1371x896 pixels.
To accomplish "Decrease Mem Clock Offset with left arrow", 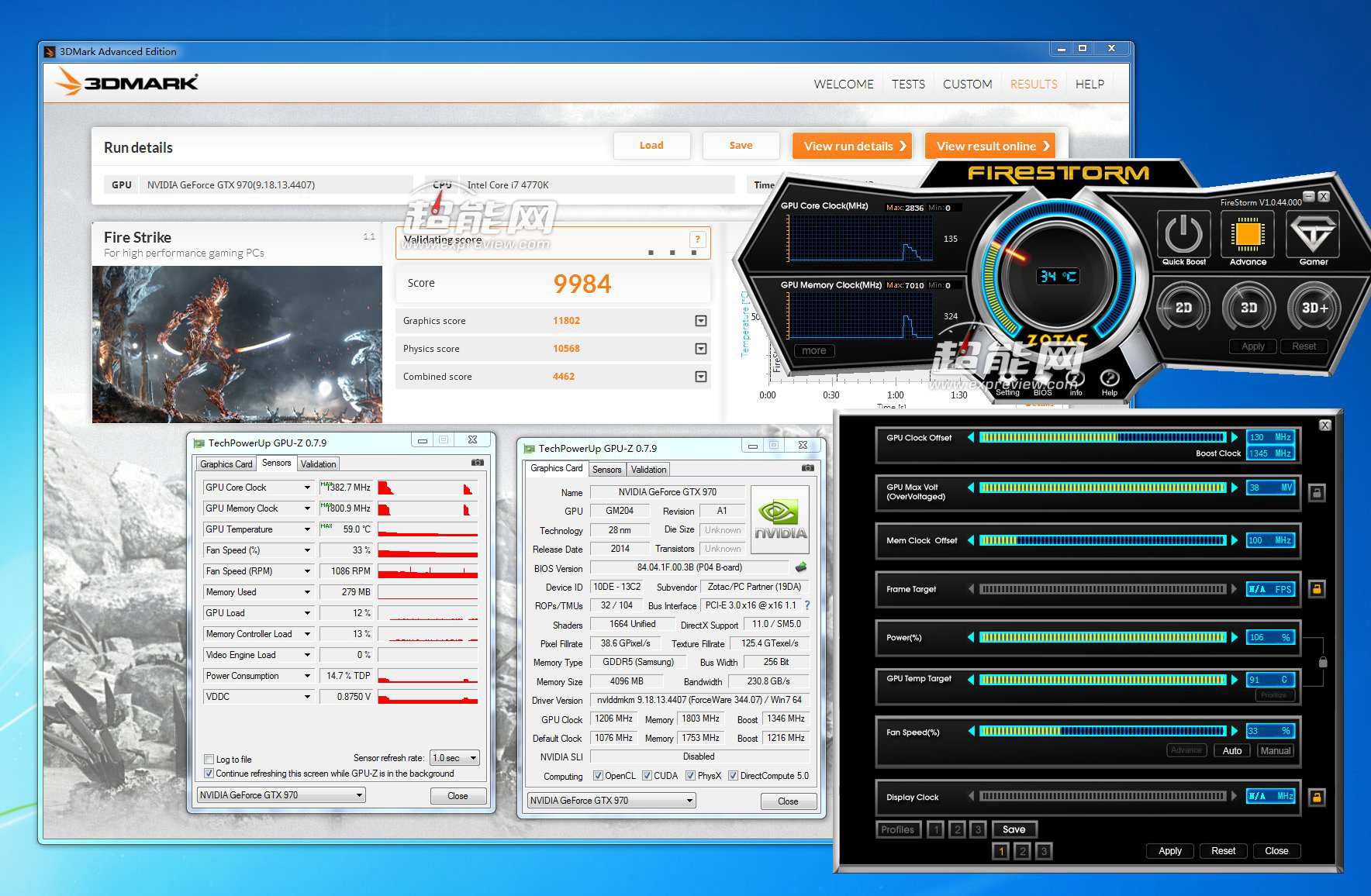I will coord(971,540).
